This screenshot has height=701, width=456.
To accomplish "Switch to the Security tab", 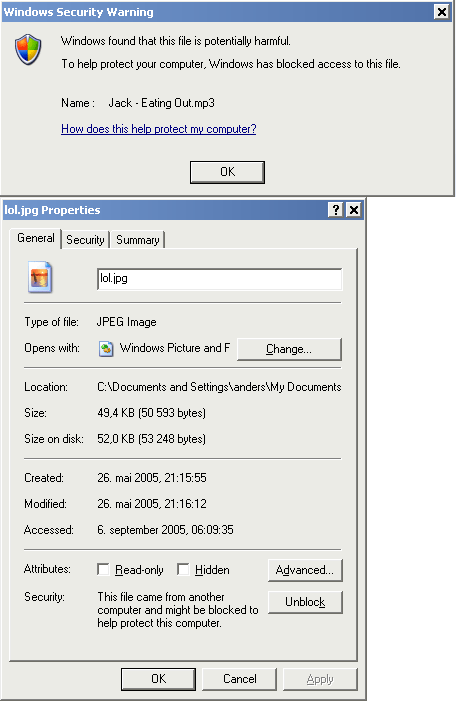I will pyautogui.click(x=85, y=240).
